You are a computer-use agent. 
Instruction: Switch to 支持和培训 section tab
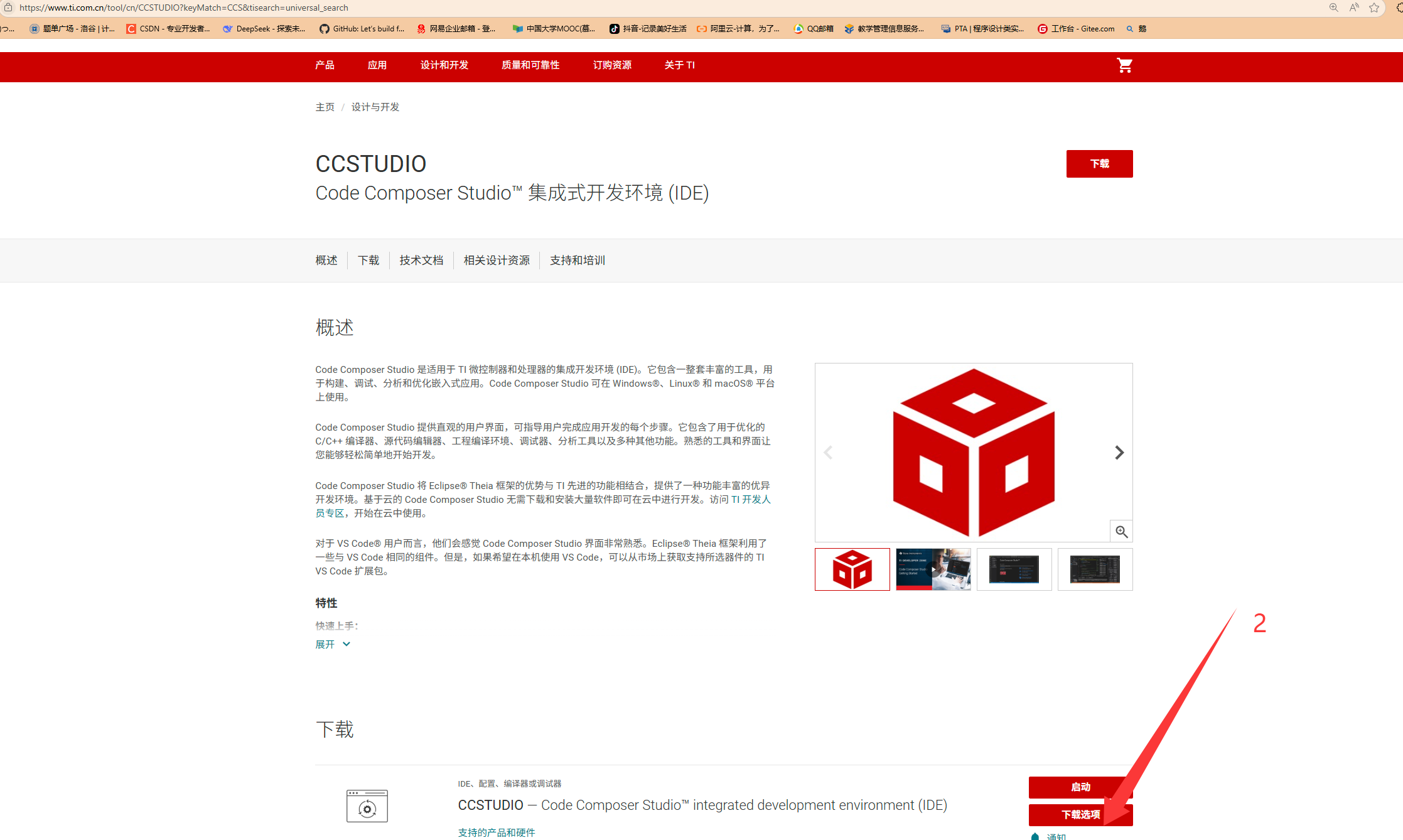pos(577,261)
